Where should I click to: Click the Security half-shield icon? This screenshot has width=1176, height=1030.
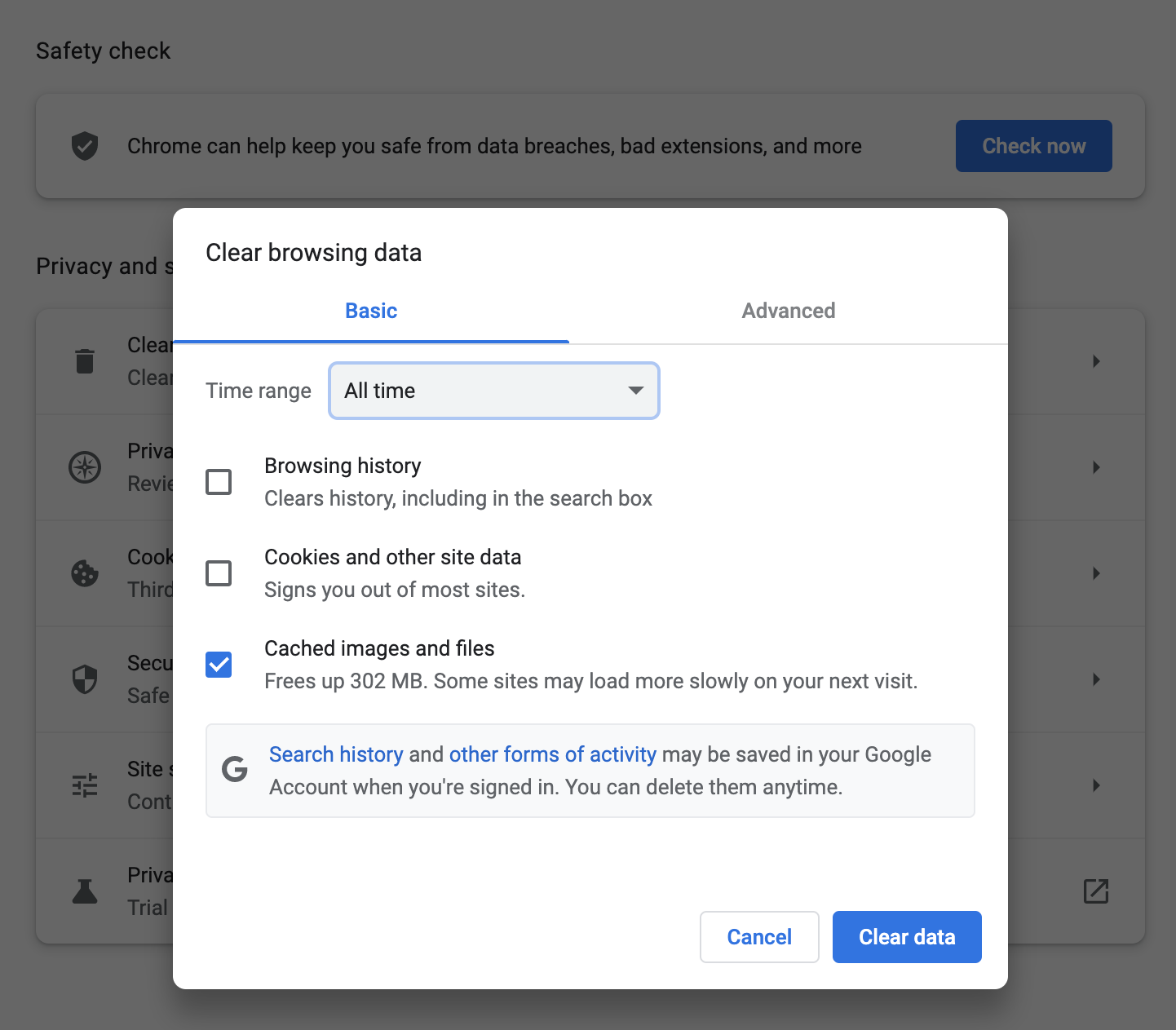[x=85, y=679]
